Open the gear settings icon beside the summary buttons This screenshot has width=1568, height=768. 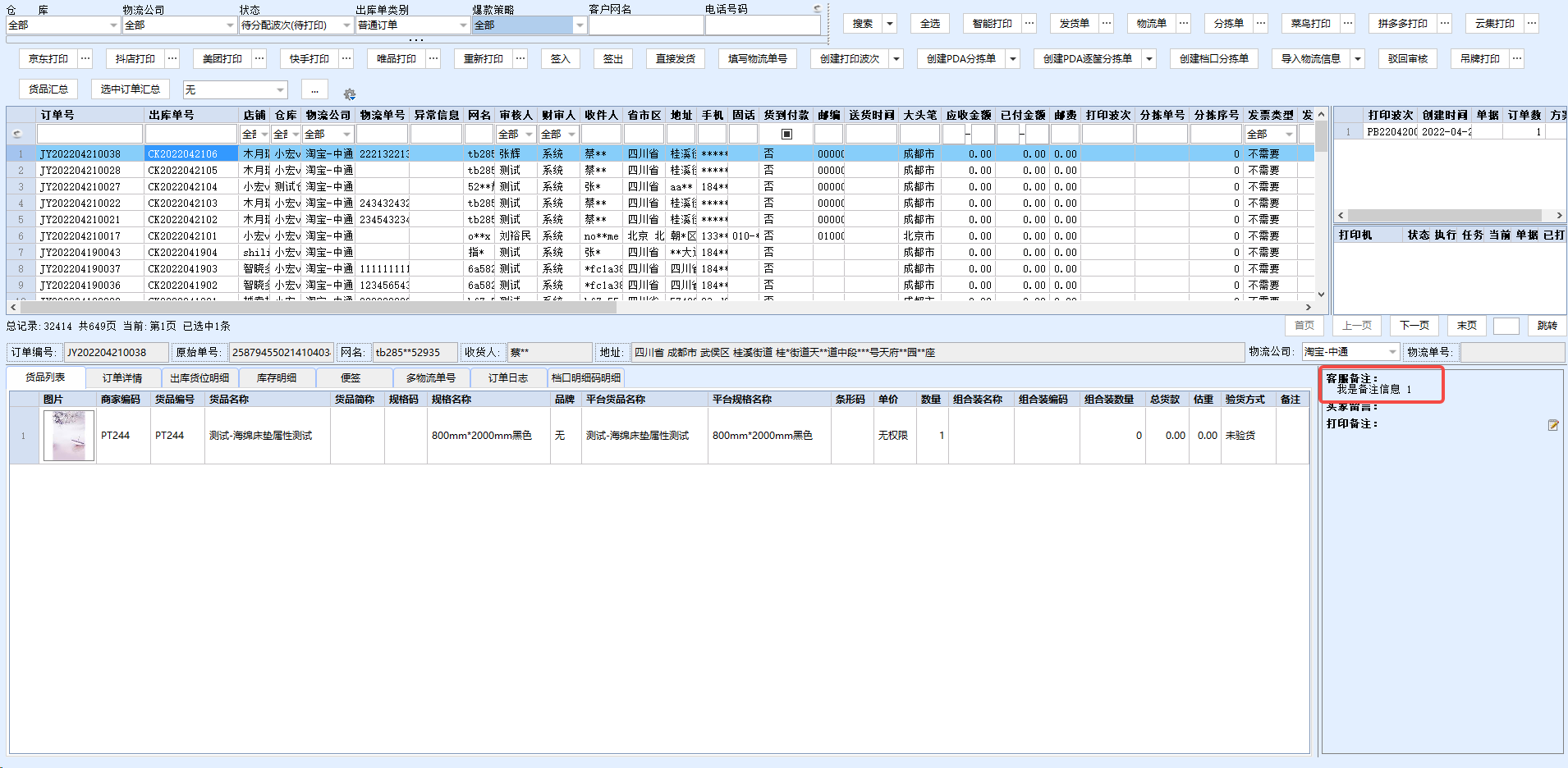click(349, 94)
